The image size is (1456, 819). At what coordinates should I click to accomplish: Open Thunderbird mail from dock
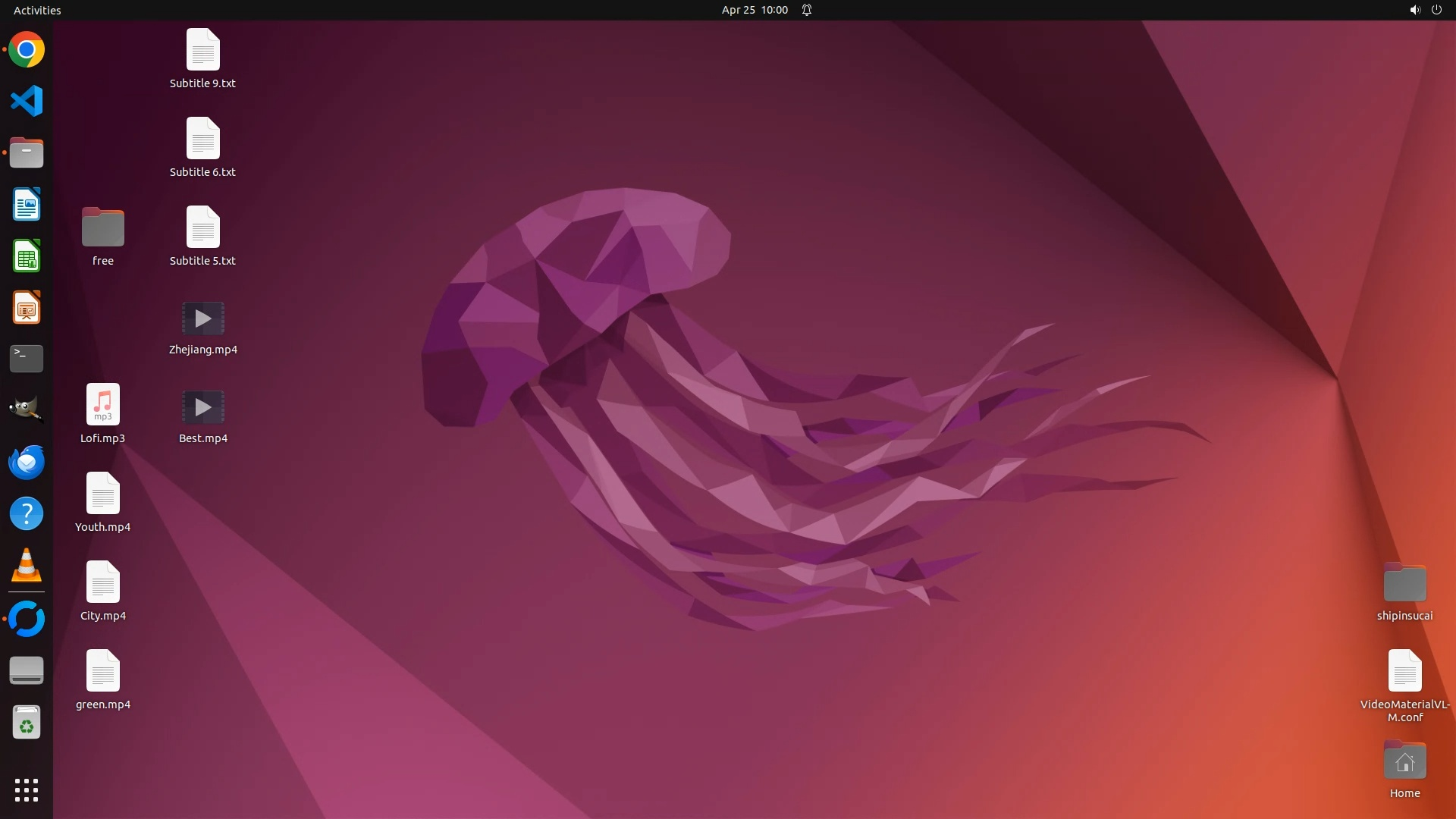click(27, 462)
